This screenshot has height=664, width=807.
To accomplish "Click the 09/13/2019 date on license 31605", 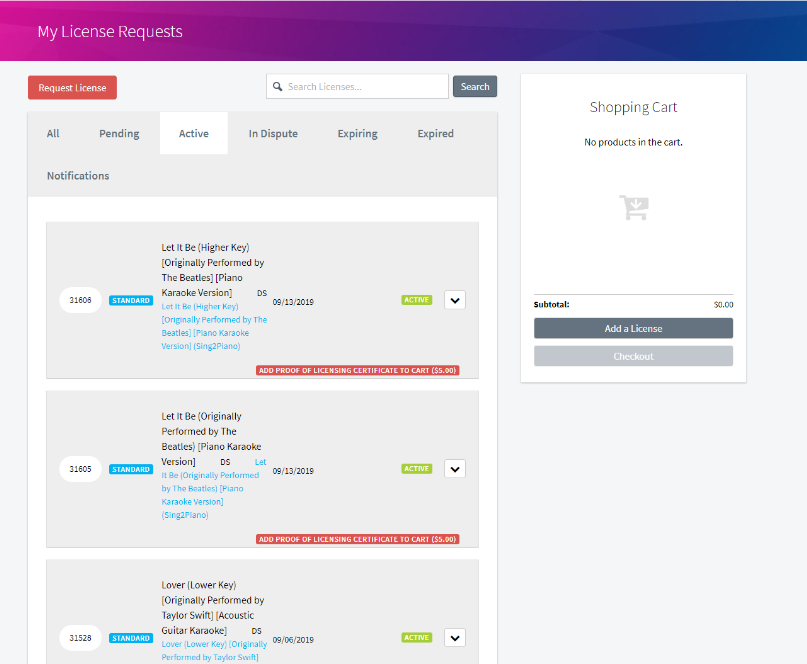I will 293,471.
